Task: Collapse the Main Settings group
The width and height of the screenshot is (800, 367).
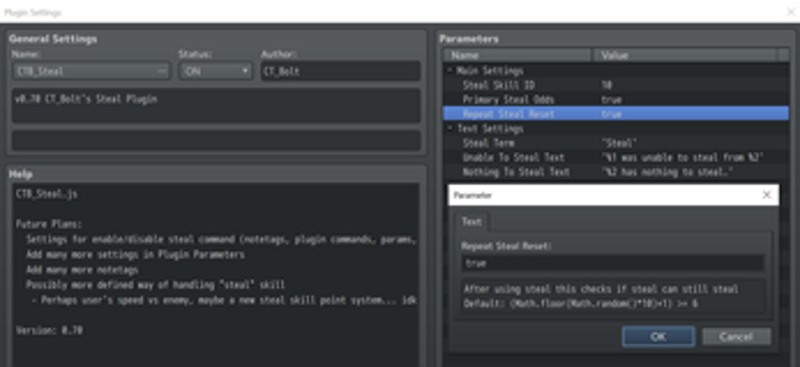Action: coord(450,70)
